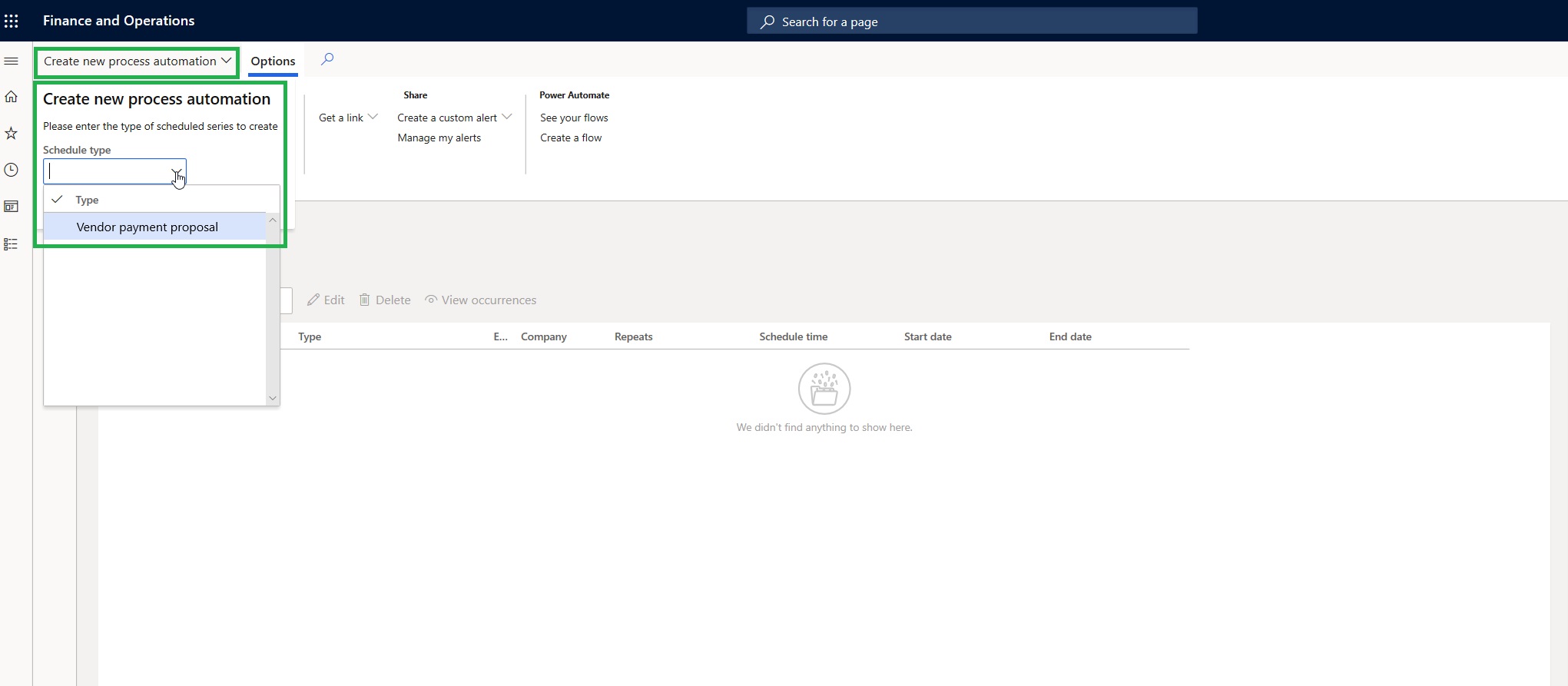Open Modules list icon in sidebar

[x=12, y=244]
